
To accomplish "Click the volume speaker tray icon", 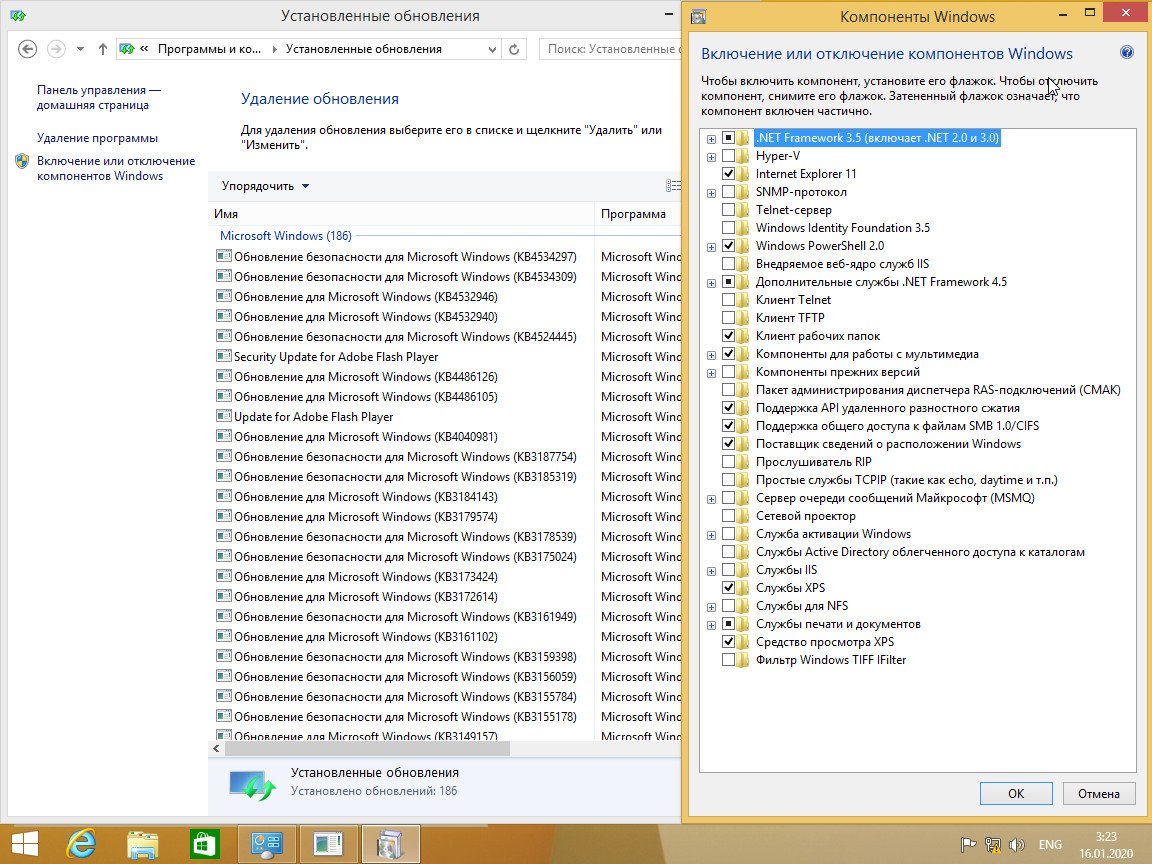I will [x=1017, y=844].
